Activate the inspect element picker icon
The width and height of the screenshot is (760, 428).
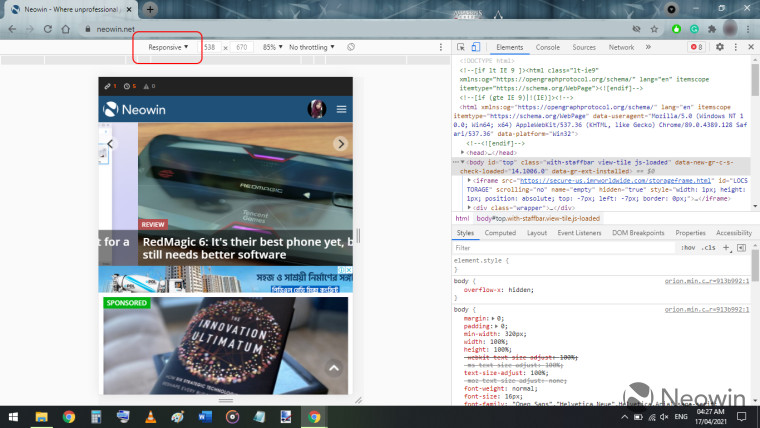pyautogui.click(x=461, y=47)
